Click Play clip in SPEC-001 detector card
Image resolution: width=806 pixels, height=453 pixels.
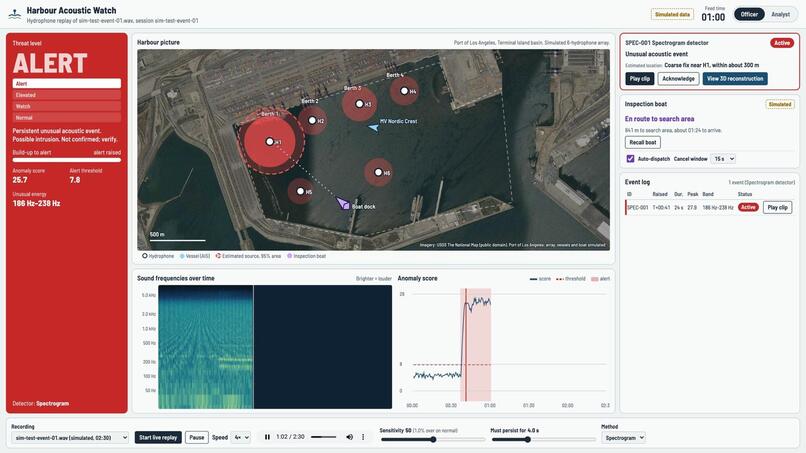point(640,79)
